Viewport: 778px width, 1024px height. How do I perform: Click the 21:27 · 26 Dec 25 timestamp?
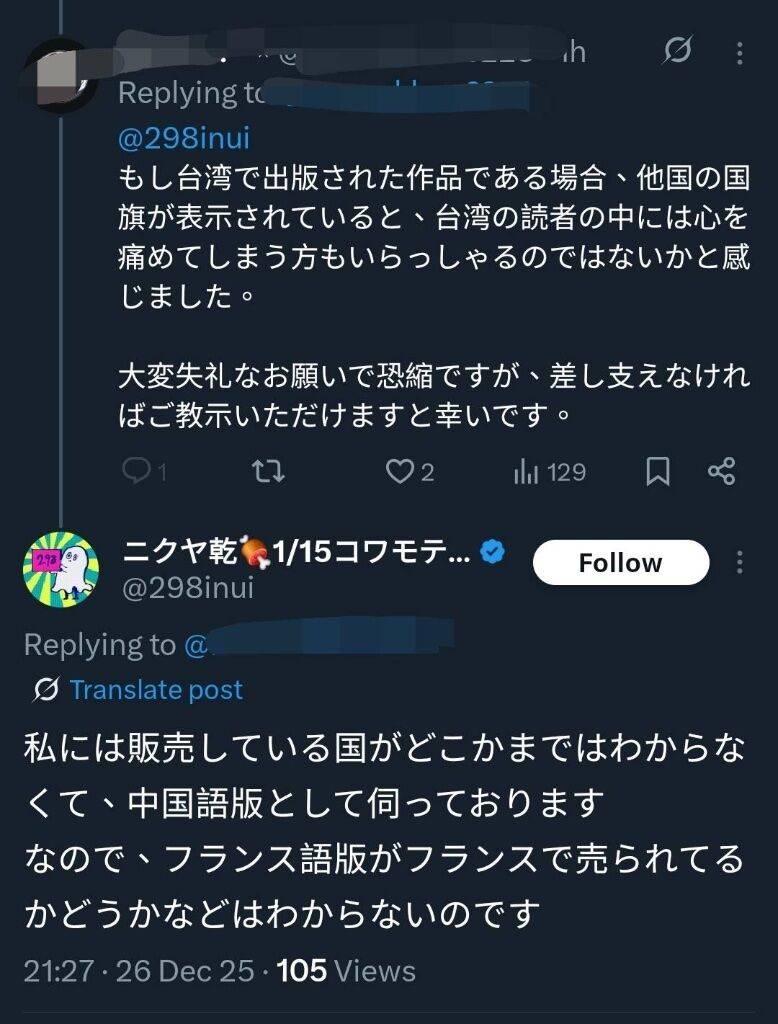click(x=141, y=970)
